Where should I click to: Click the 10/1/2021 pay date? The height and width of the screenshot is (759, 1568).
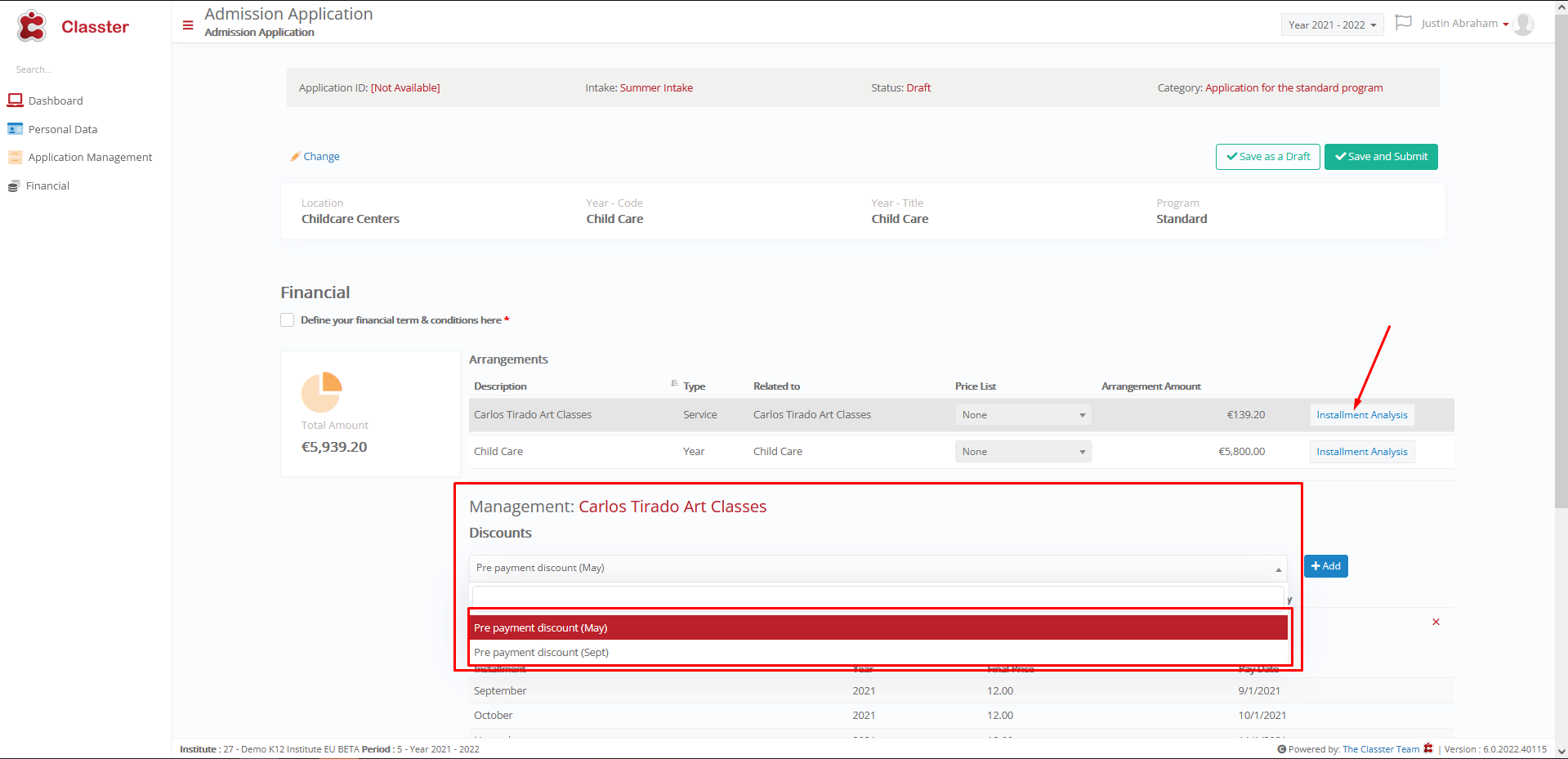(1262, 716)
